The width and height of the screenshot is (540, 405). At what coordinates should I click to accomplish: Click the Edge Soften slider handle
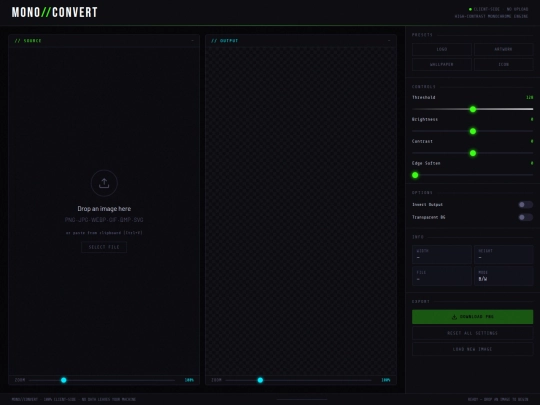tap(415, 175)
